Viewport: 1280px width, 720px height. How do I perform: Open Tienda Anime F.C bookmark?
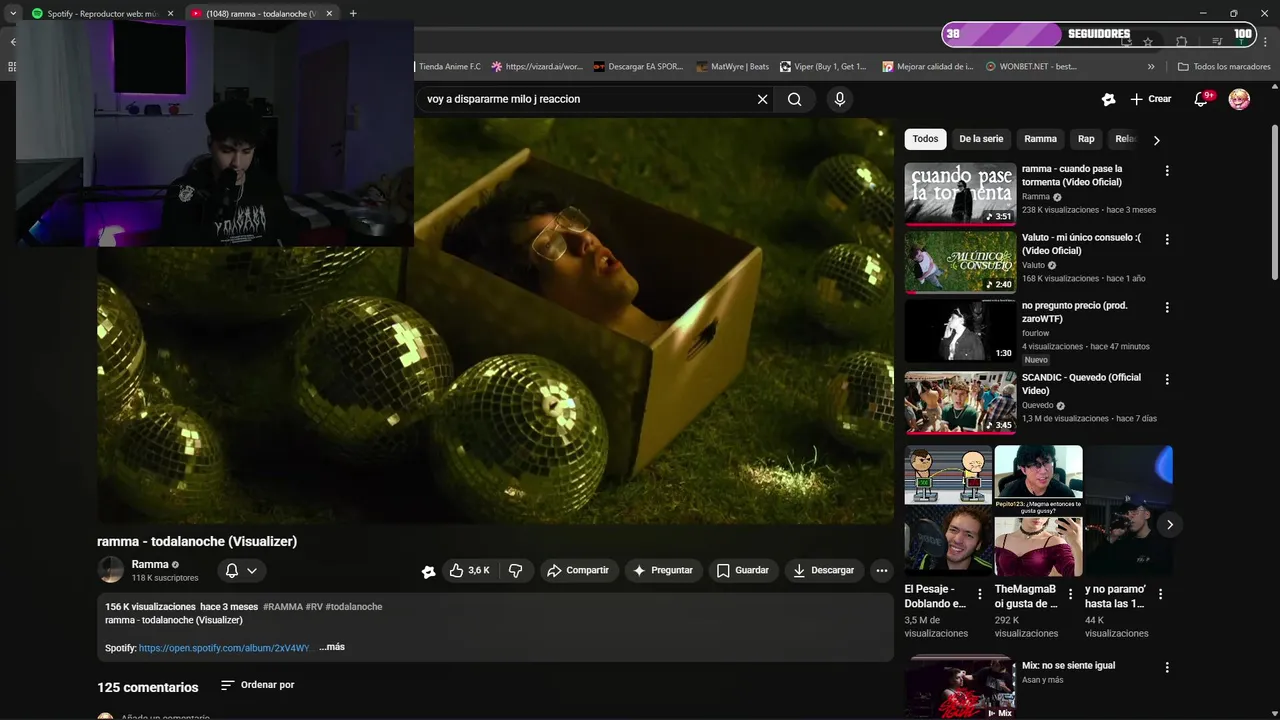pos(449,67)
